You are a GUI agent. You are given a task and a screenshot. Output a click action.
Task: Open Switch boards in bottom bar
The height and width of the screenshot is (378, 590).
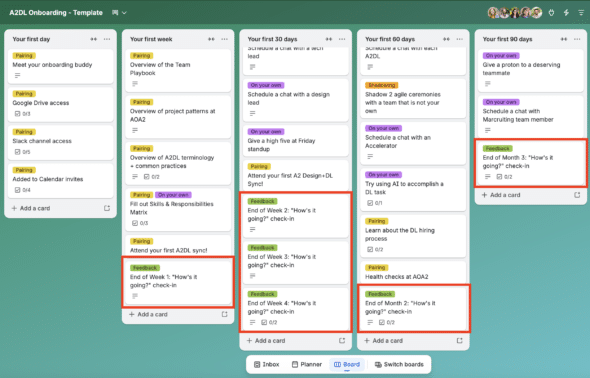pos(399,364)
